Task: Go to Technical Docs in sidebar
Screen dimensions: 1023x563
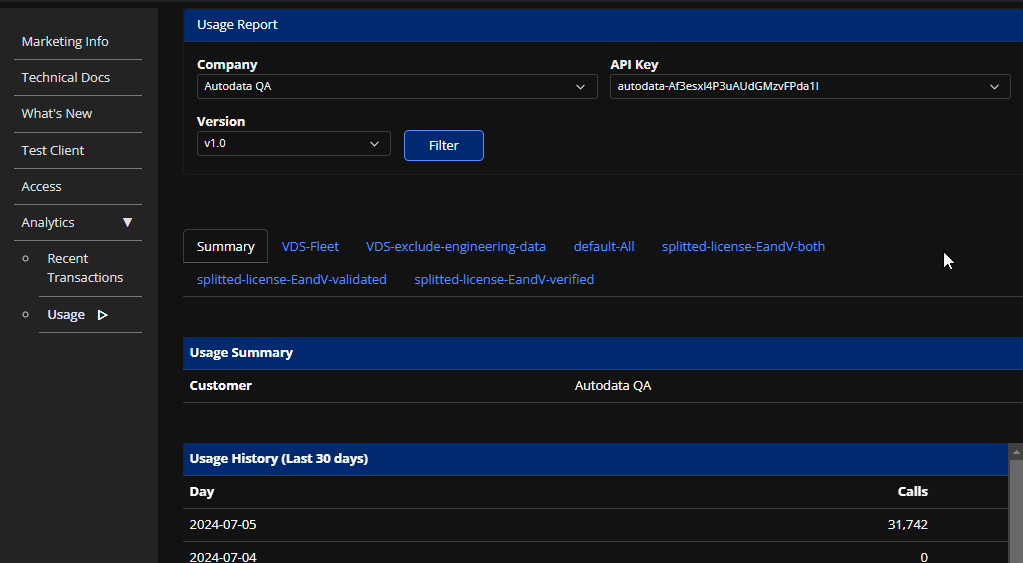Action: (x=65, y=77)
